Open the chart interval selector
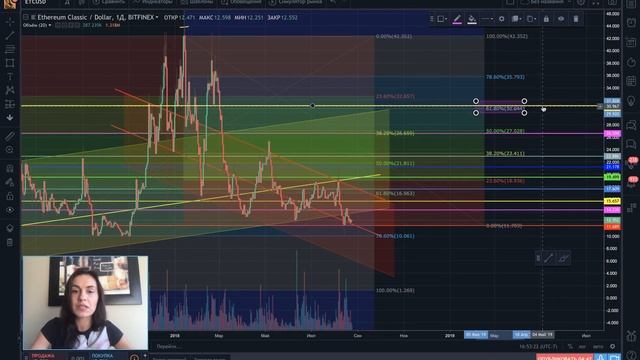Image resolution: width=640 pixels, height=360 pixels. 67,2
